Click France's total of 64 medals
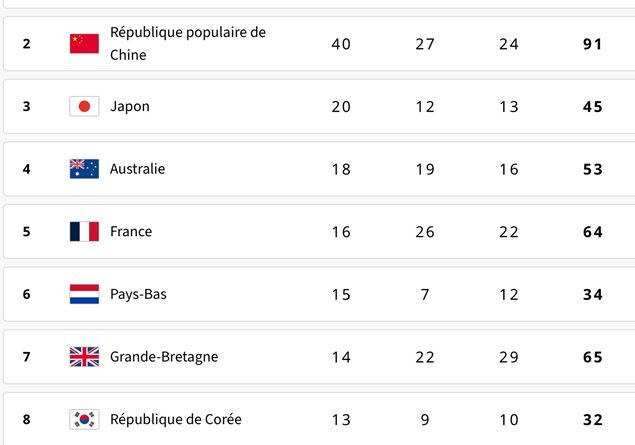This screenshot has height=445, width=635. 592,232
